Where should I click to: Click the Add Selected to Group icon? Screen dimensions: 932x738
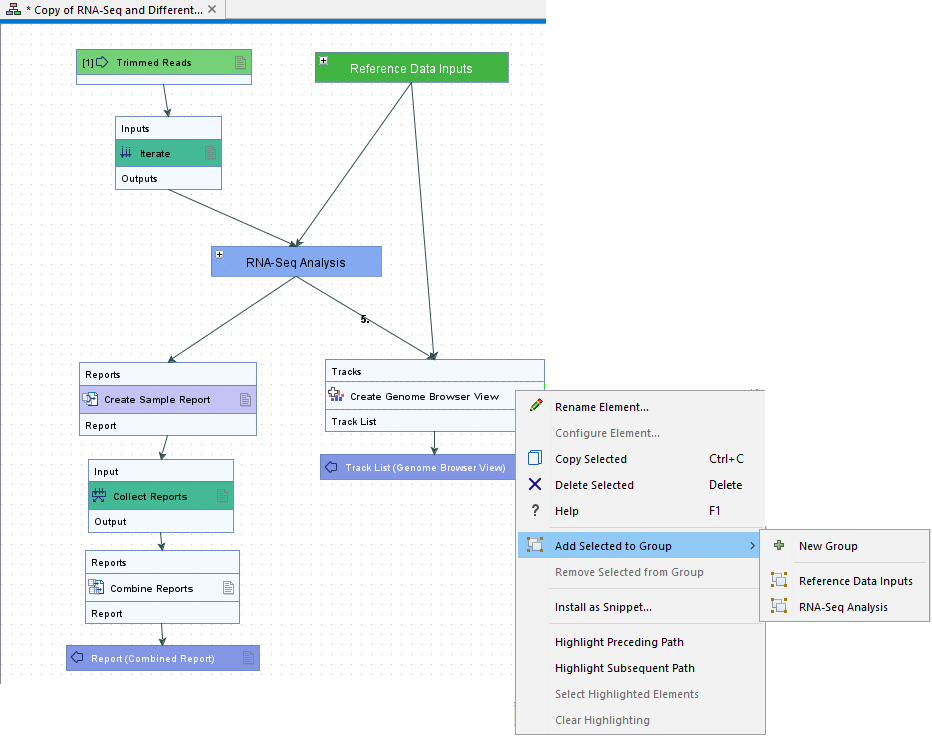pos(534,545)
